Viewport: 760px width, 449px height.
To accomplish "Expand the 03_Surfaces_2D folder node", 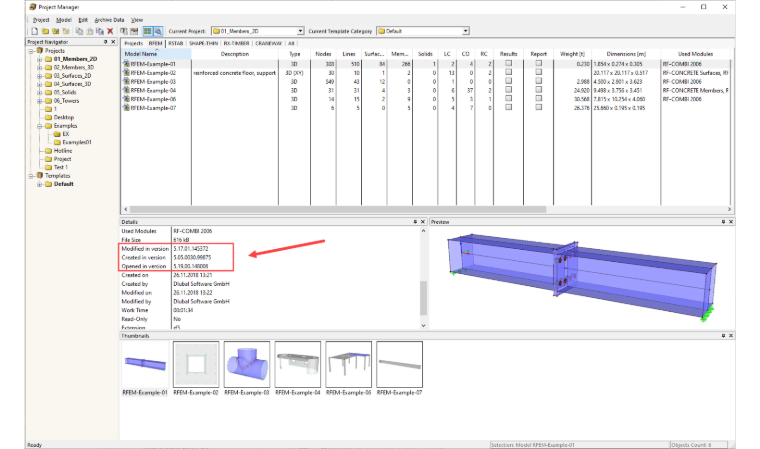I will 40,76.
